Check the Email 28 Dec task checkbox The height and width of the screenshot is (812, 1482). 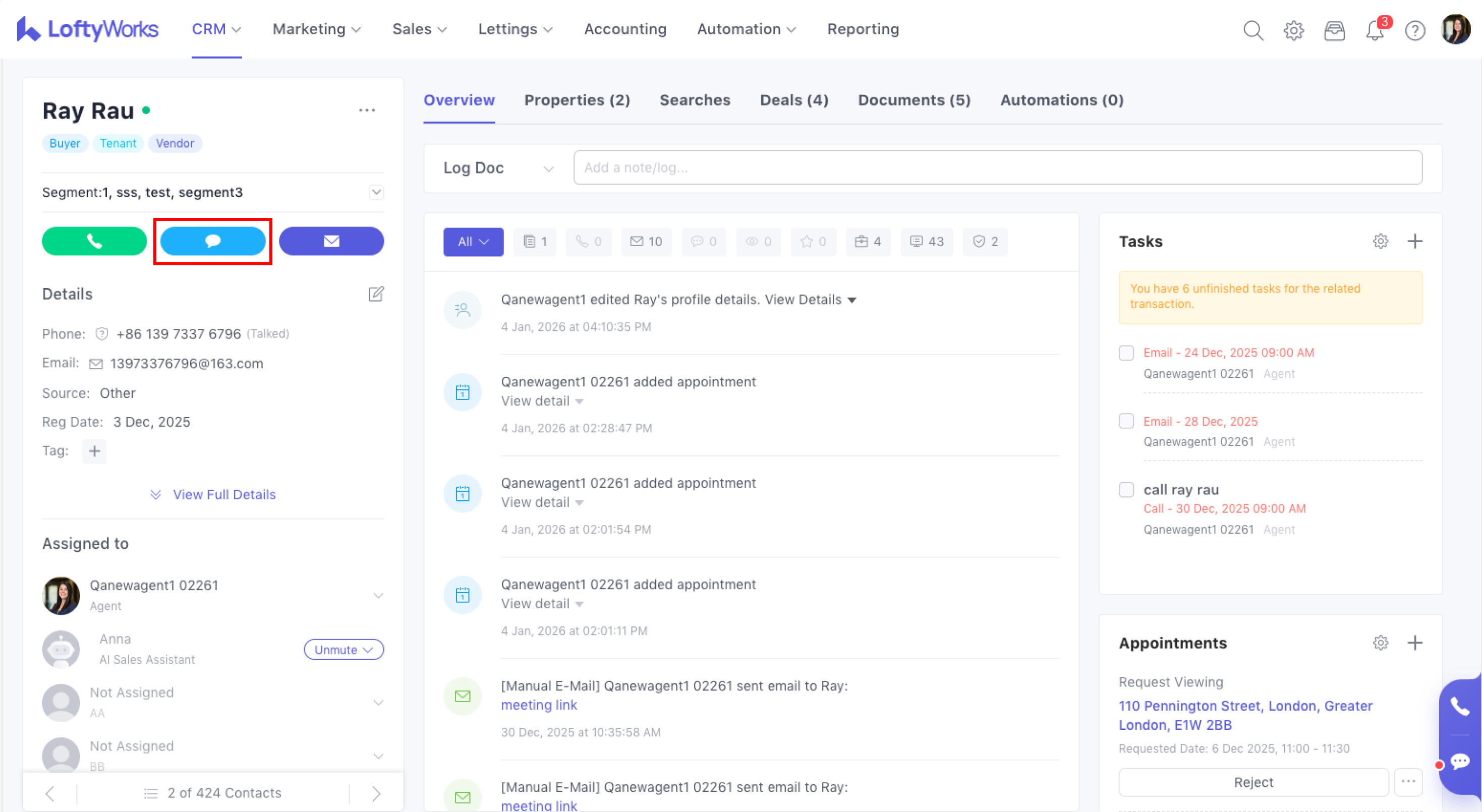tap(1126, 421)
